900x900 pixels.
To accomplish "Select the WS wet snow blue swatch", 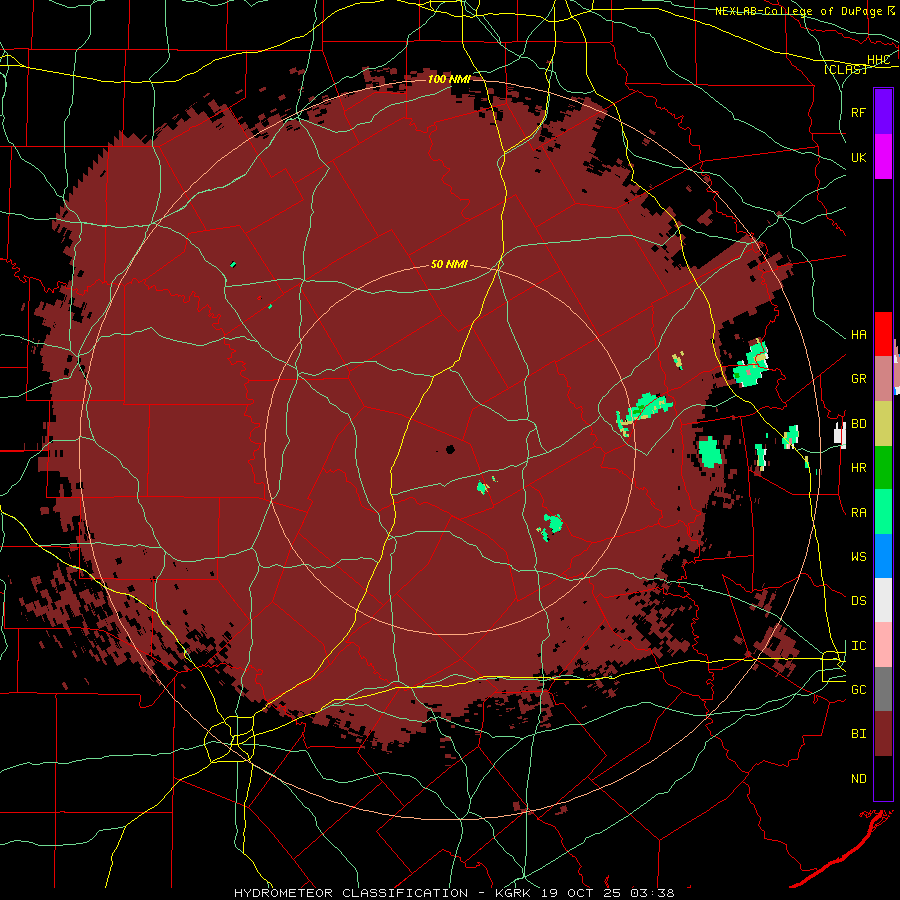I will 883,556.
